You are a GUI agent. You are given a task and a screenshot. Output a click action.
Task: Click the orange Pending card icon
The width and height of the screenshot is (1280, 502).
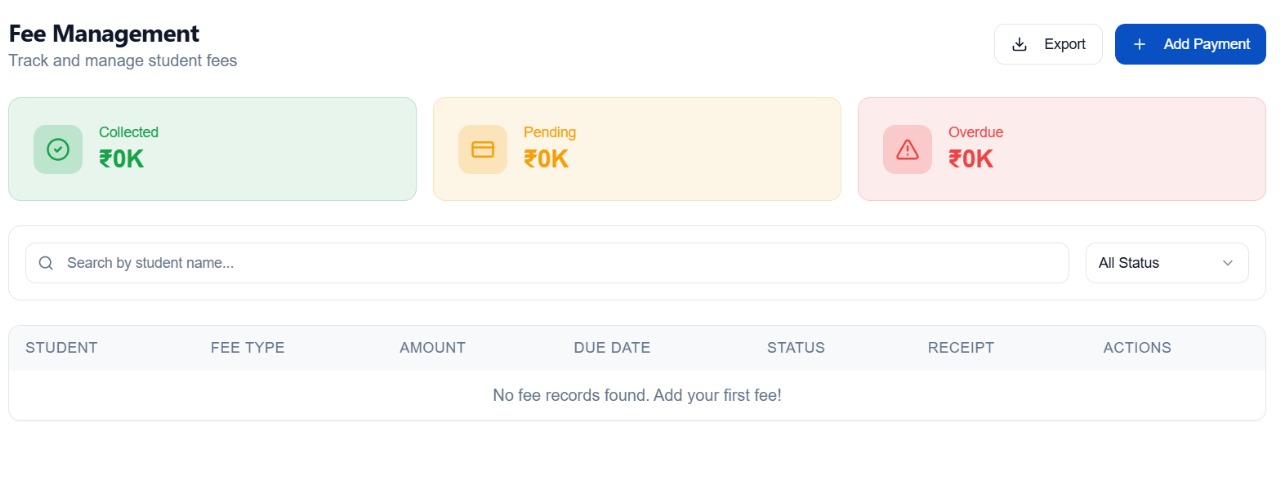click(x=483, y=149)
